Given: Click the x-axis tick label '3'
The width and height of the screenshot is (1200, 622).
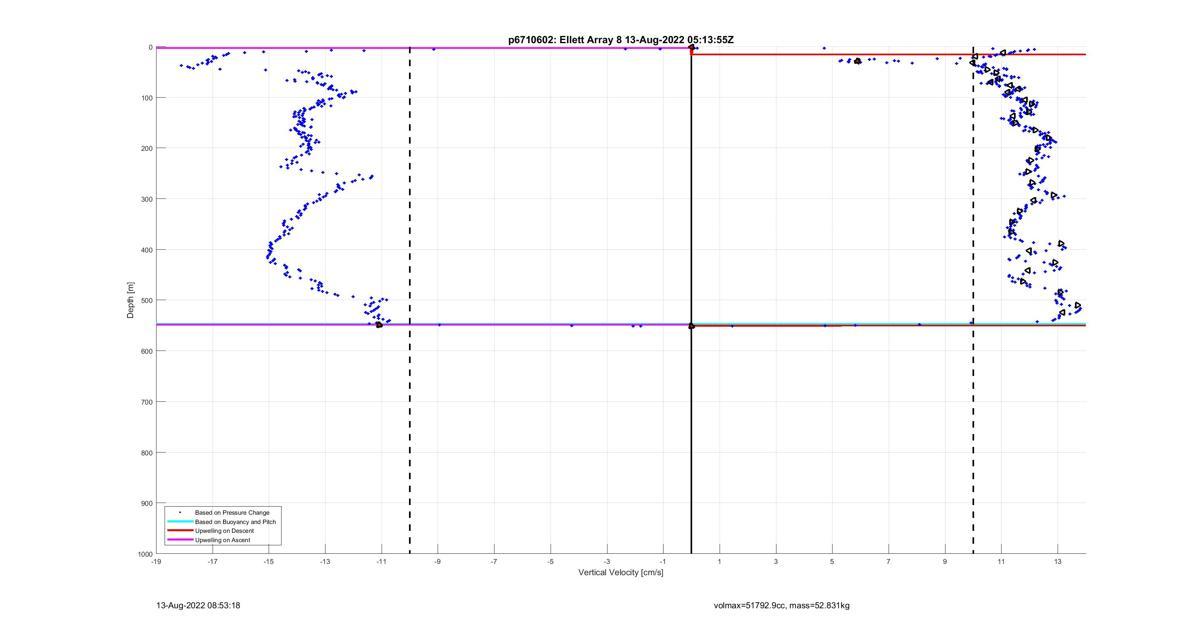Looking at the screenshot, I should pyautogui.click(x=776, y=561).
